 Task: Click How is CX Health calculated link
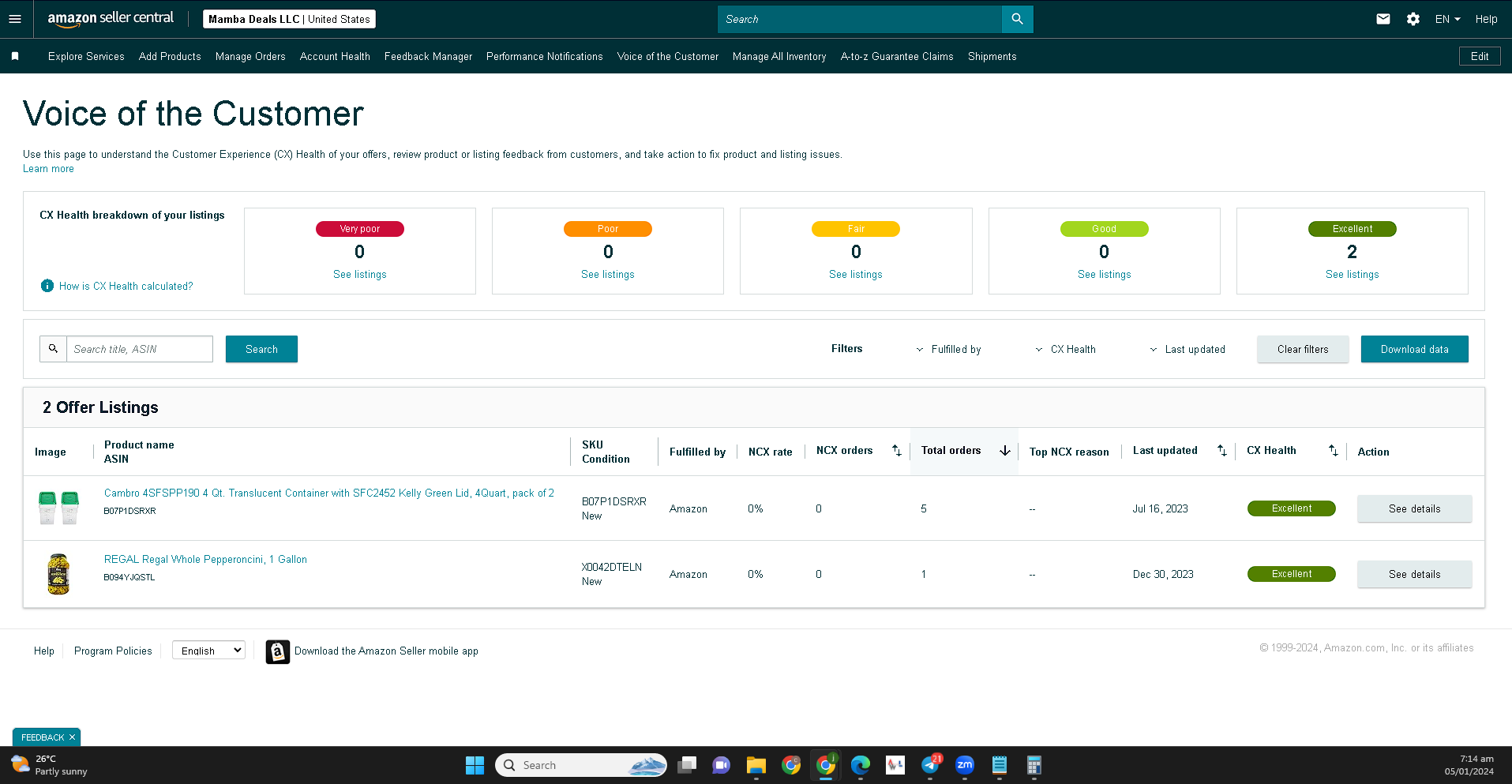[x=126, y=286]
